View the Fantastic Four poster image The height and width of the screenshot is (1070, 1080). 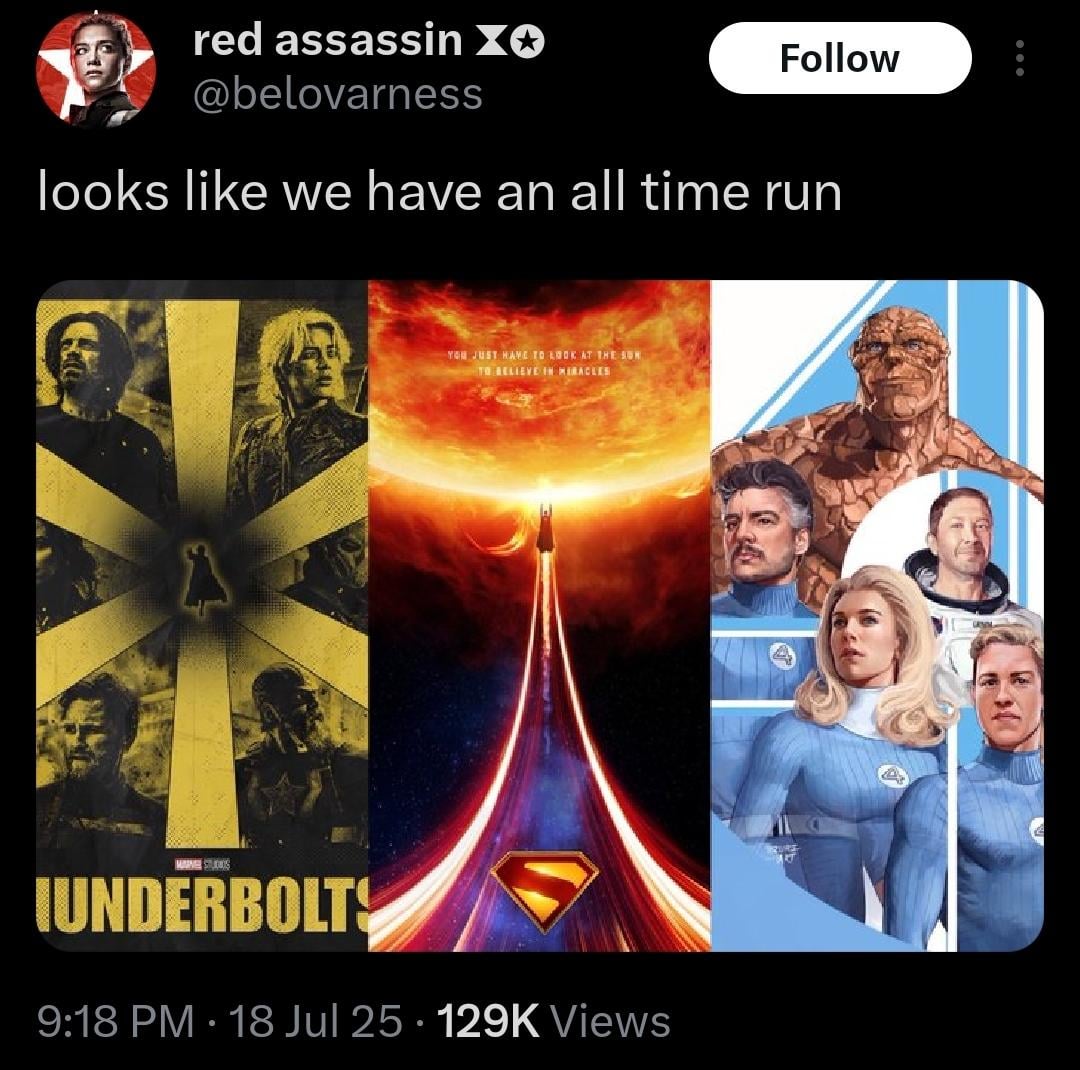click(878, 615)
